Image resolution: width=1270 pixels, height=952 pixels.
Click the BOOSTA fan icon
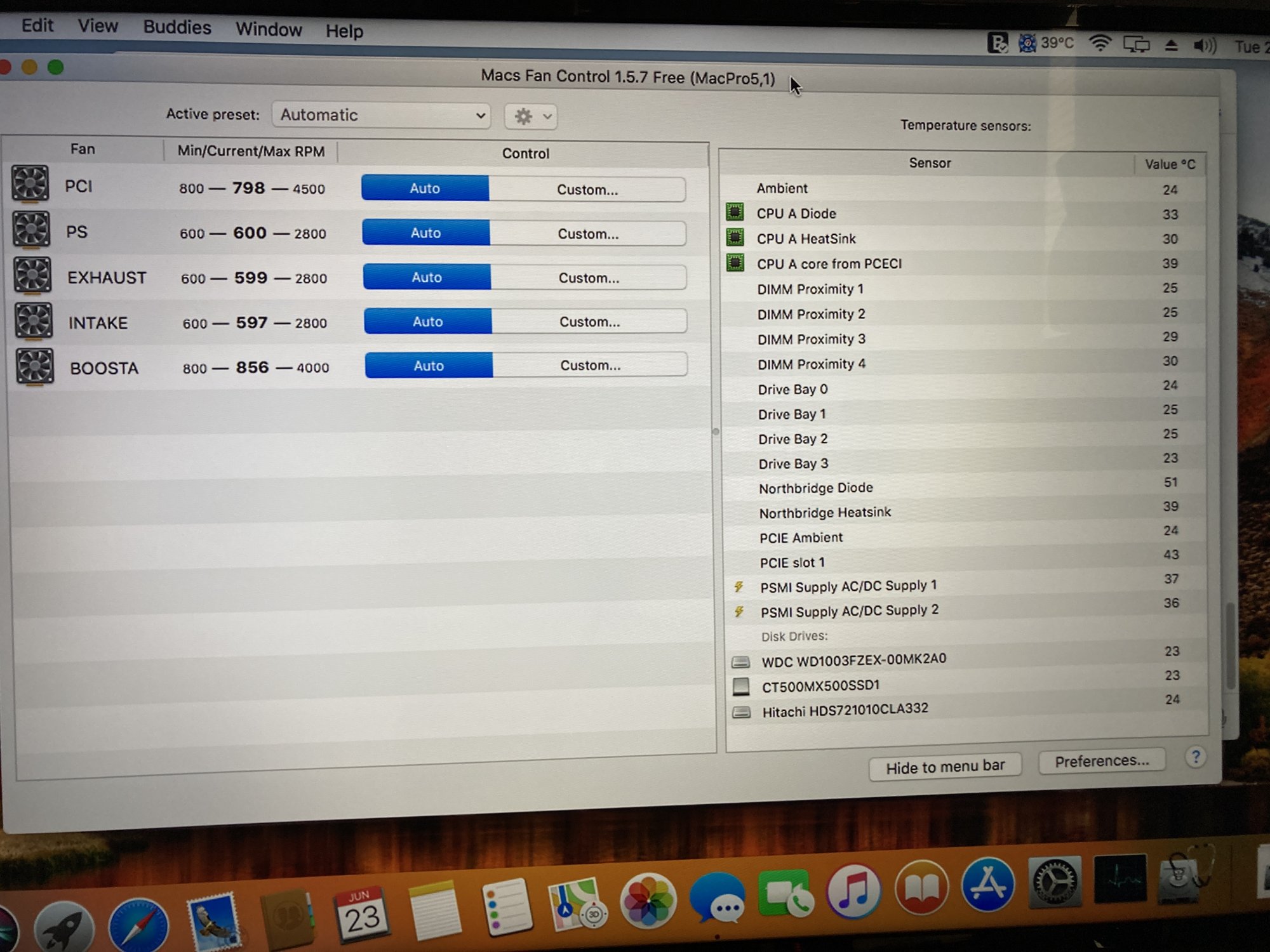[36, 366]
